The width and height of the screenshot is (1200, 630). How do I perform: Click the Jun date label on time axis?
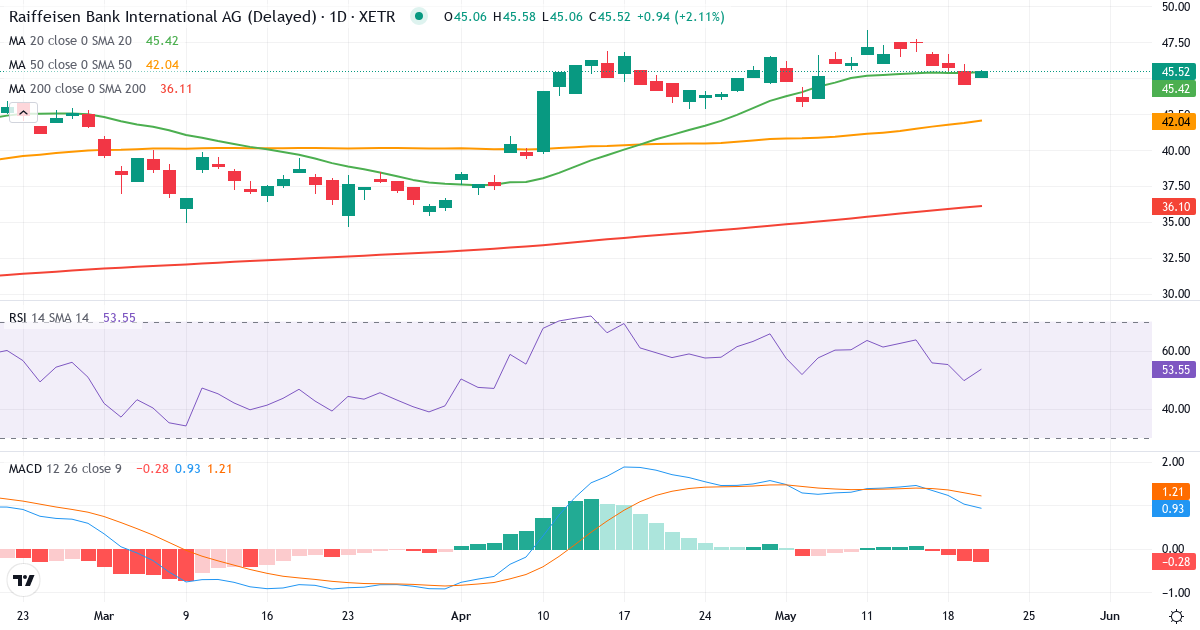point(1109,614)
